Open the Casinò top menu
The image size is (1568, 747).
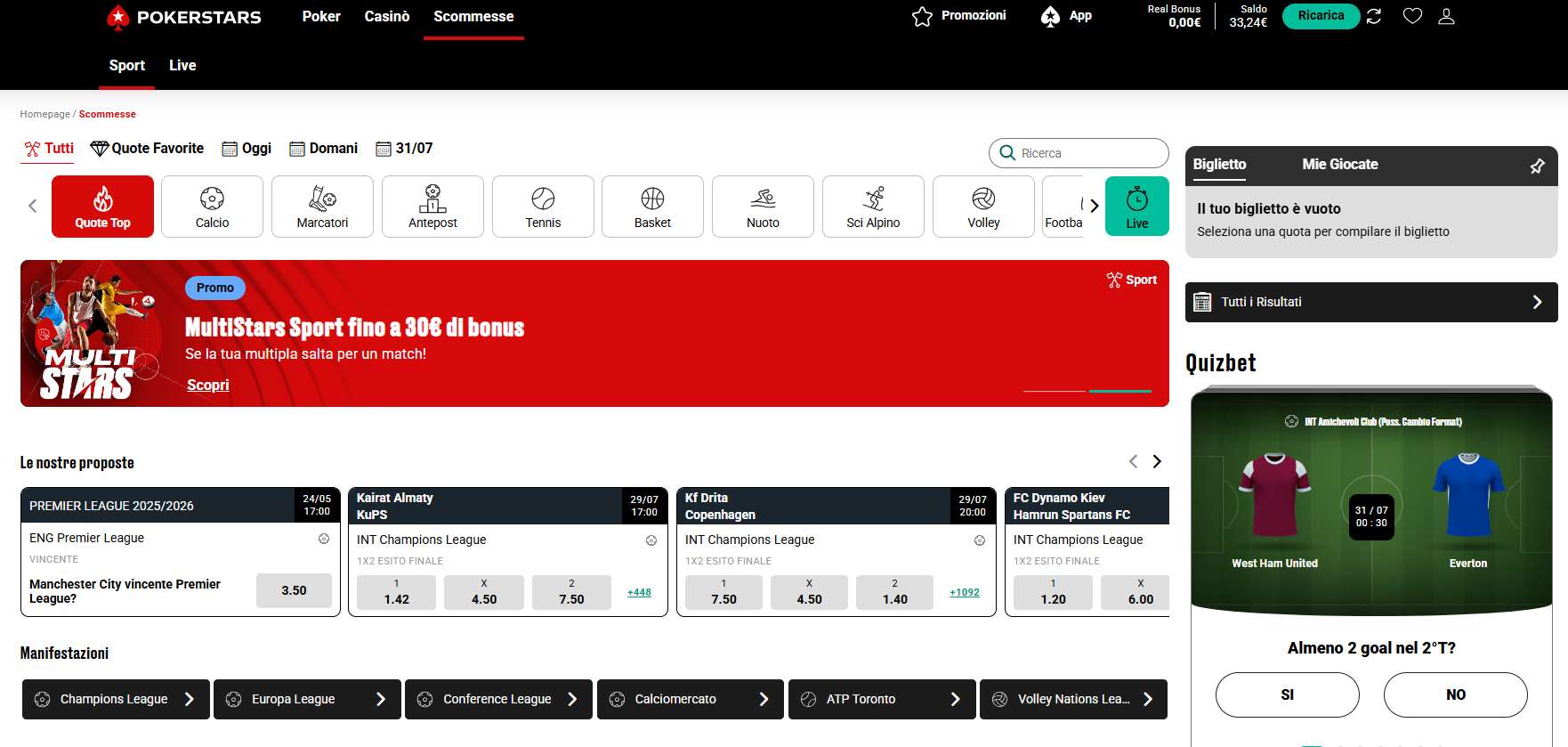[387, 16]
